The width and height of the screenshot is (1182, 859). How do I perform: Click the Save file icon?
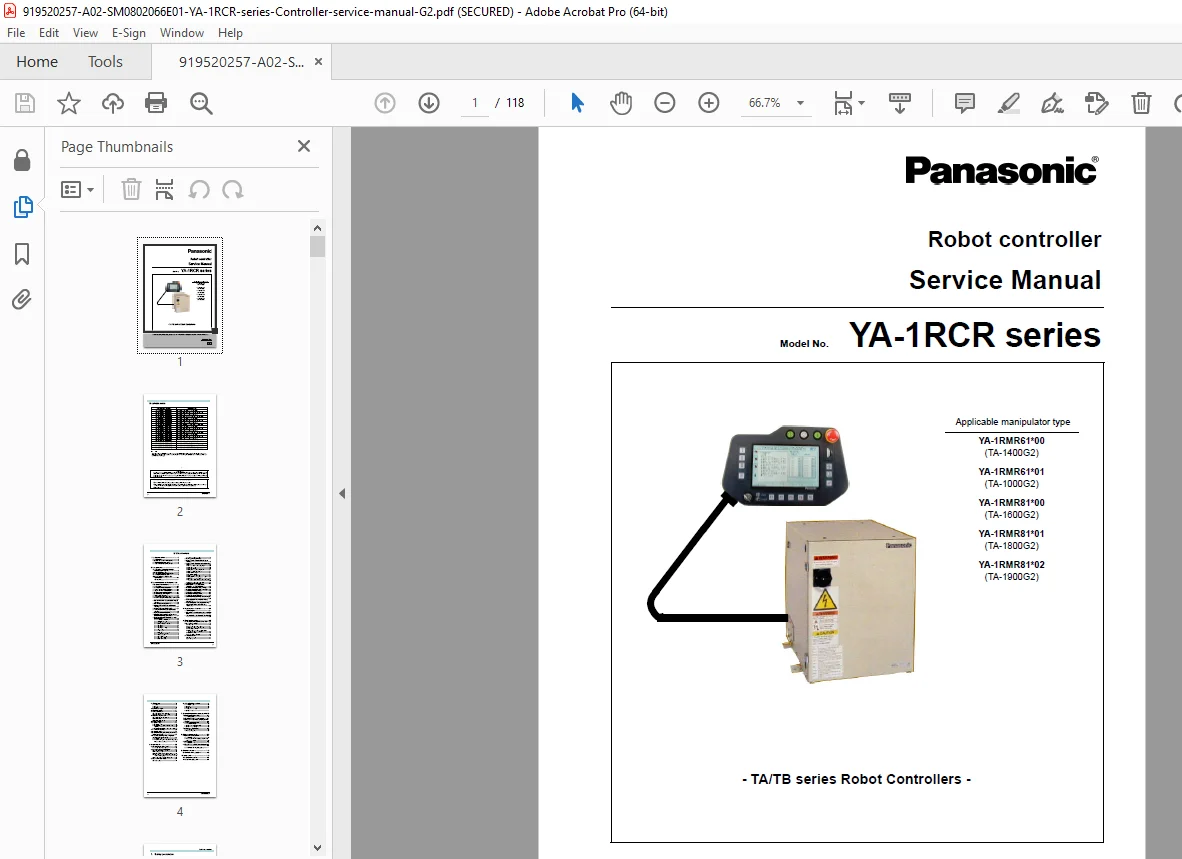(x=25, y=103)
